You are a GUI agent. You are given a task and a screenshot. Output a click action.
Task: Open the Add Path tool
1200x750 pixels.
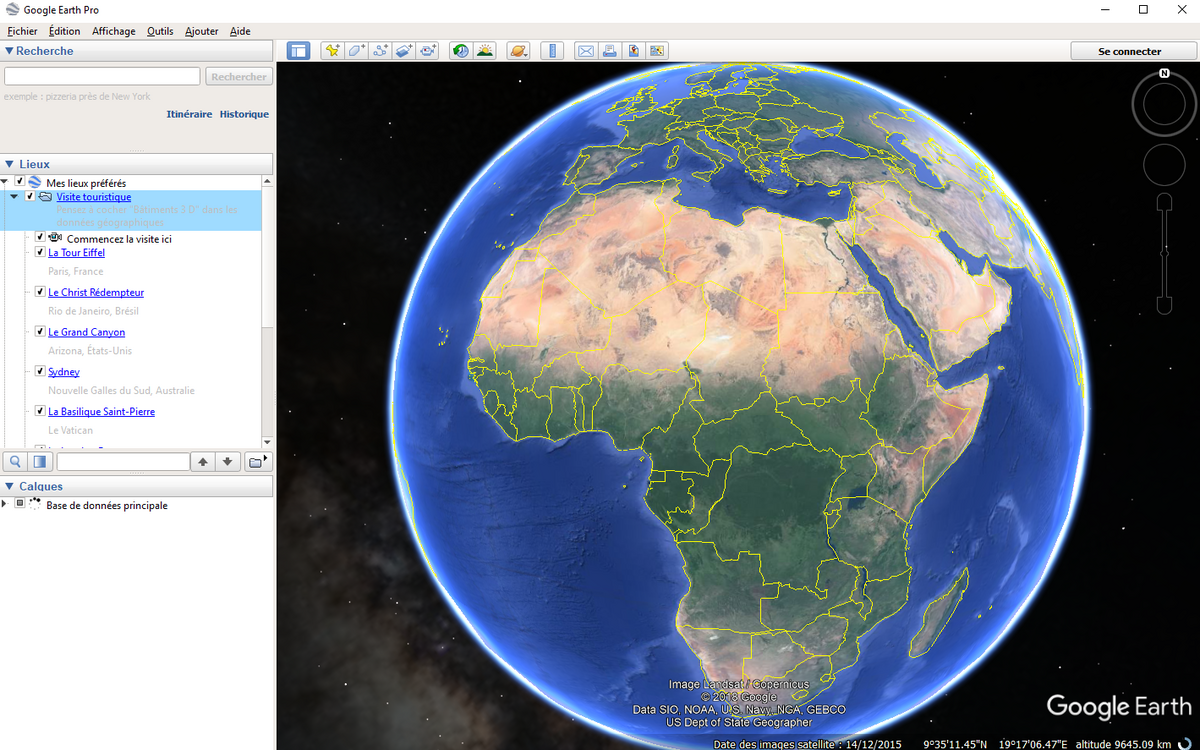coord(380,50)
